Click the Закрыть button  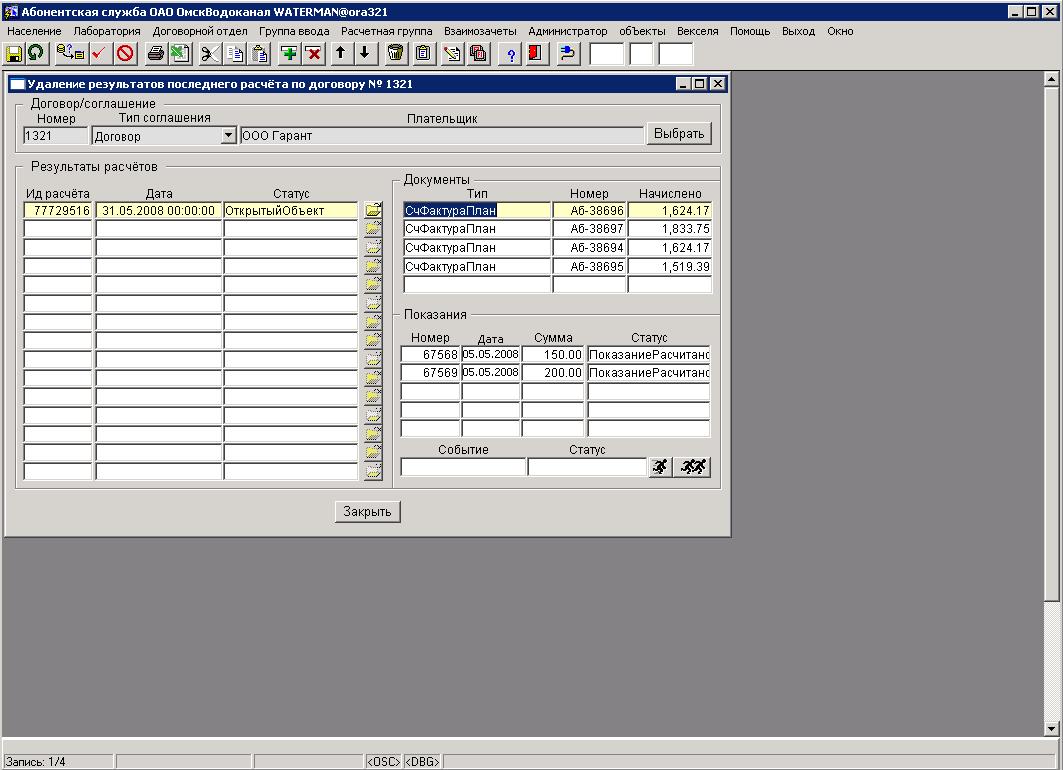[x=367, y=512]
